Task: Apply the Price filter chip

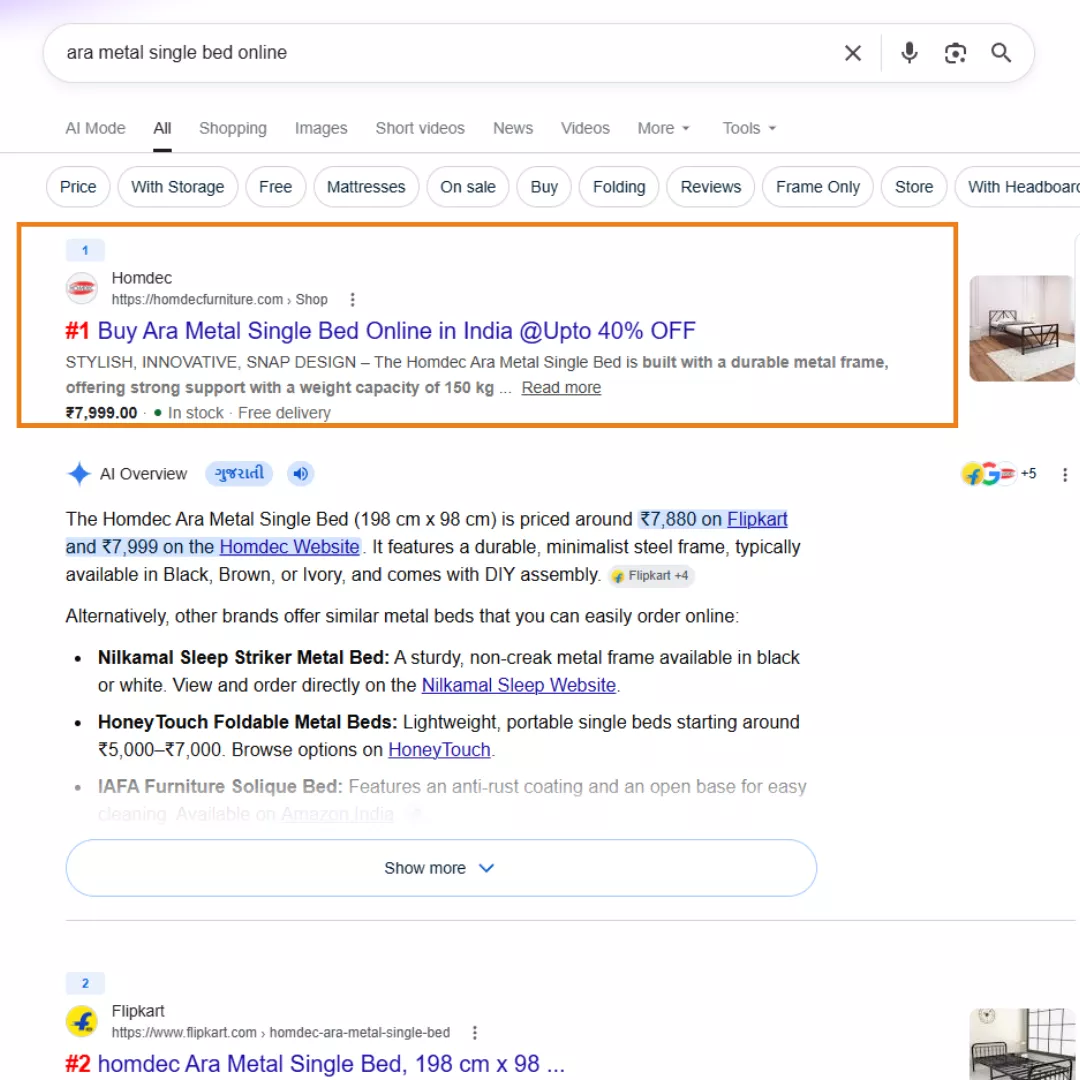Action: 78,187
